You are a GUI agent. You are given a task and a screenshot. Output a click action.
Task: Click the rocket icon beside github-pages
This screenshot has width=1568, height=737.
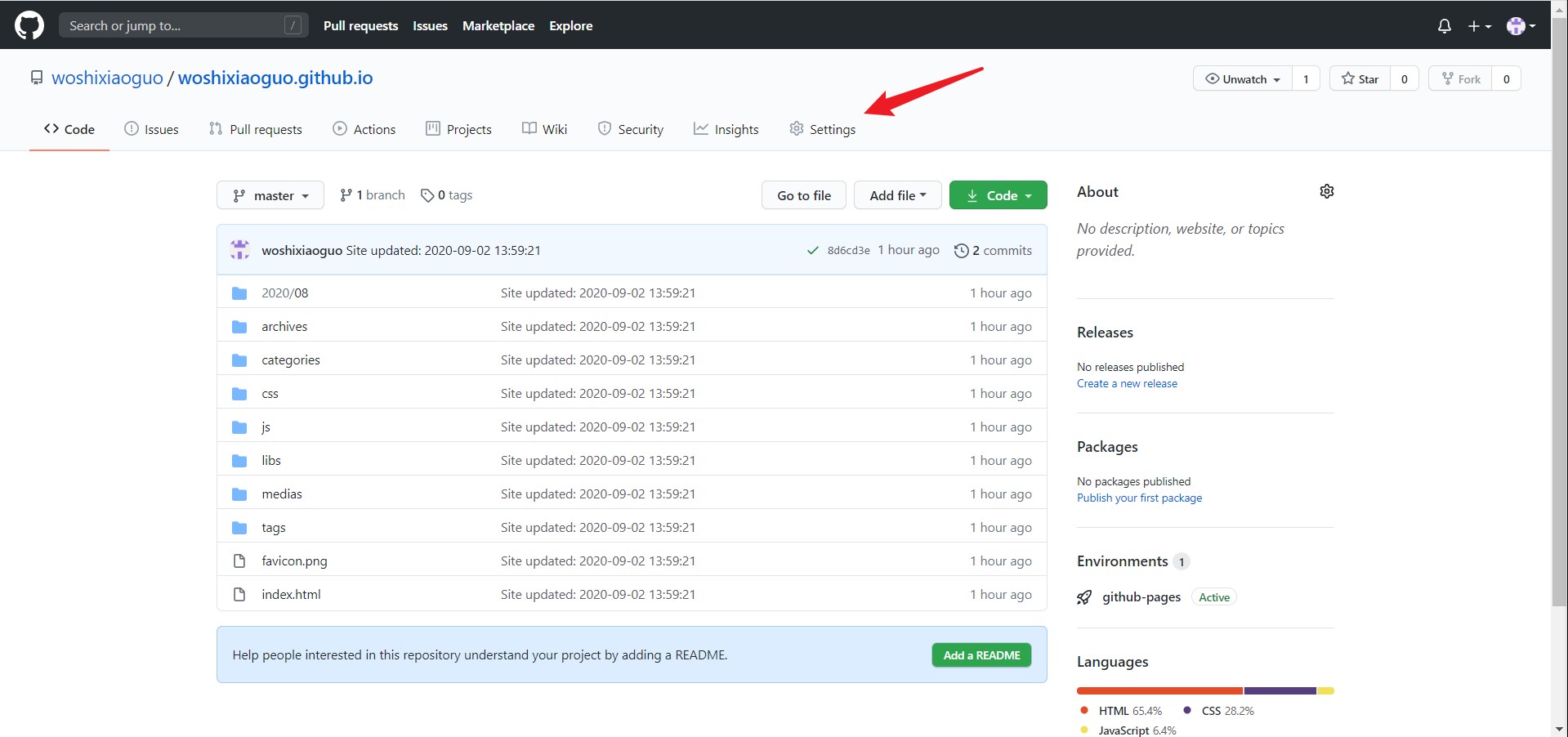coord(1084,597)
